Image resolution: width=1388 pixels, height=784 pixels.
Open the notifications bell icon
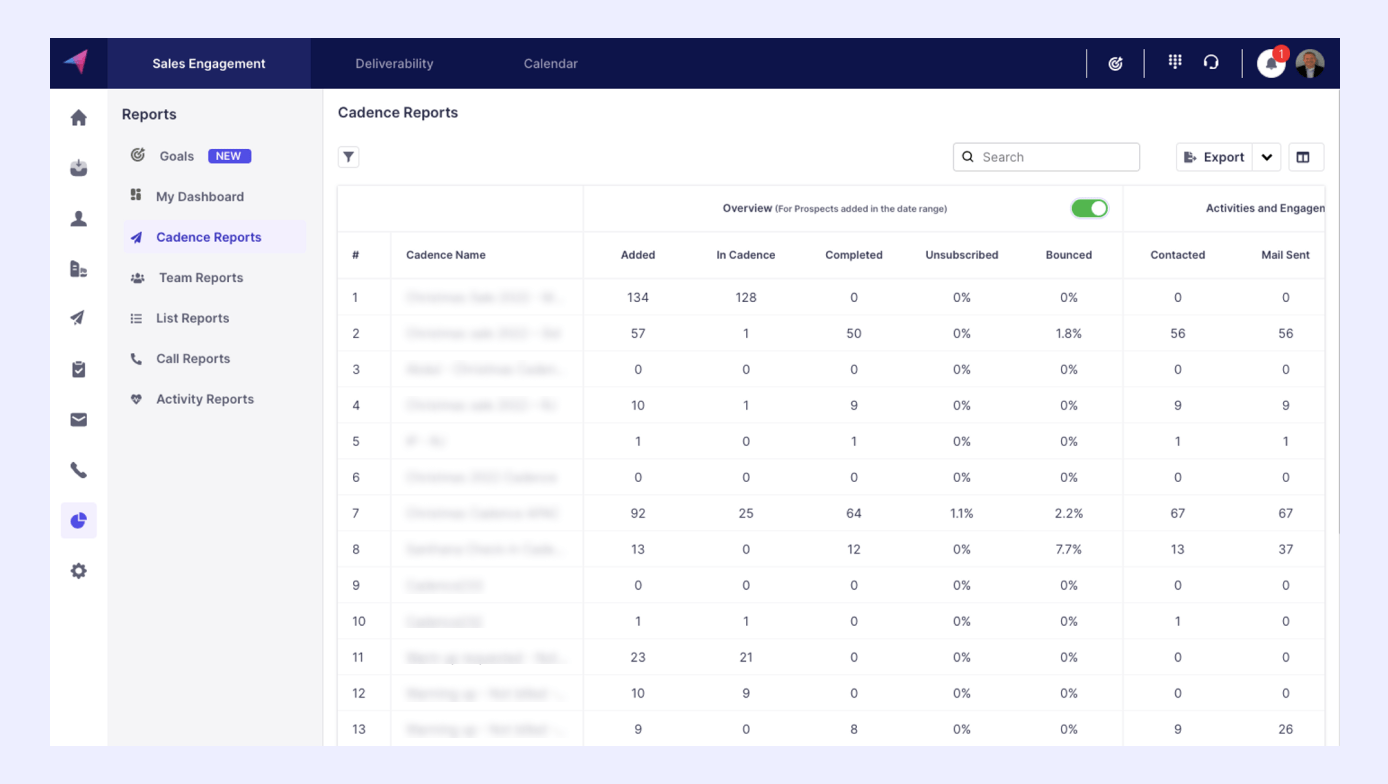click(1271, 63)
